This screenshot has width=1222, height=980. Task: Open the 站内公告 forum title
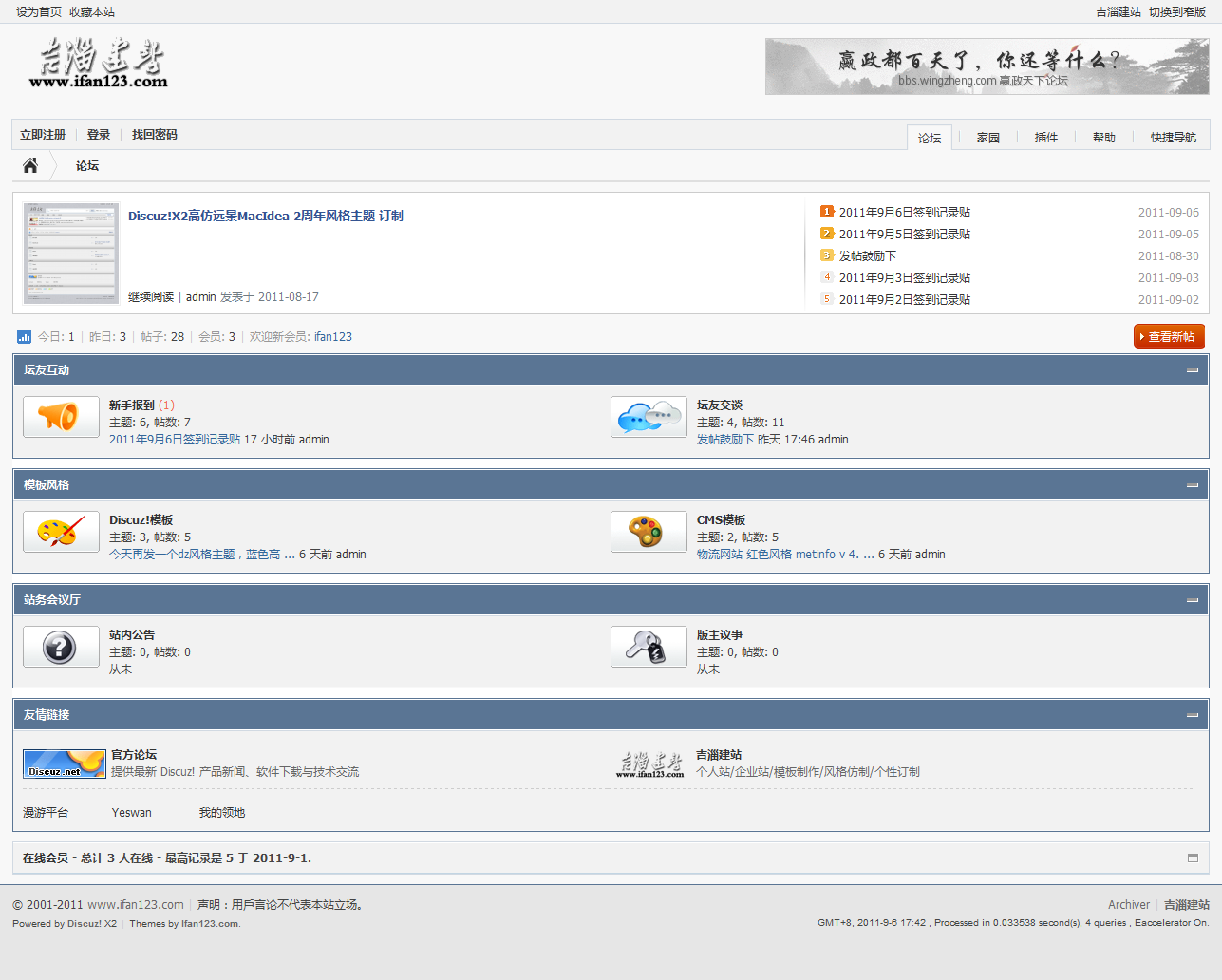(132, 634)
